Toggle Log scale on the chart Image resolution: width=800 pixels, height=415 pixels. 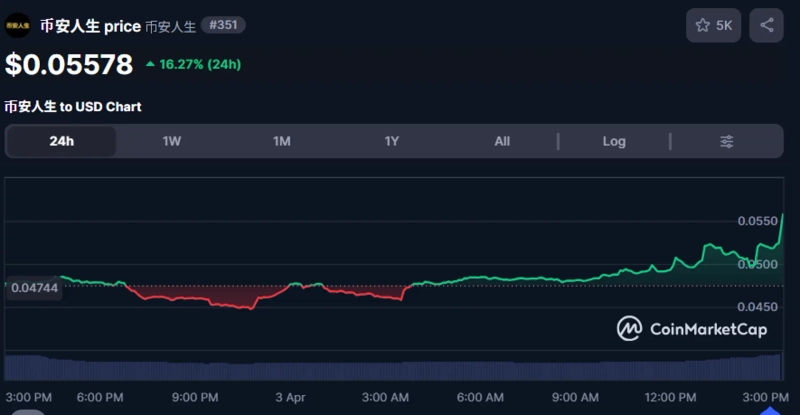click(x=614, y=141)
